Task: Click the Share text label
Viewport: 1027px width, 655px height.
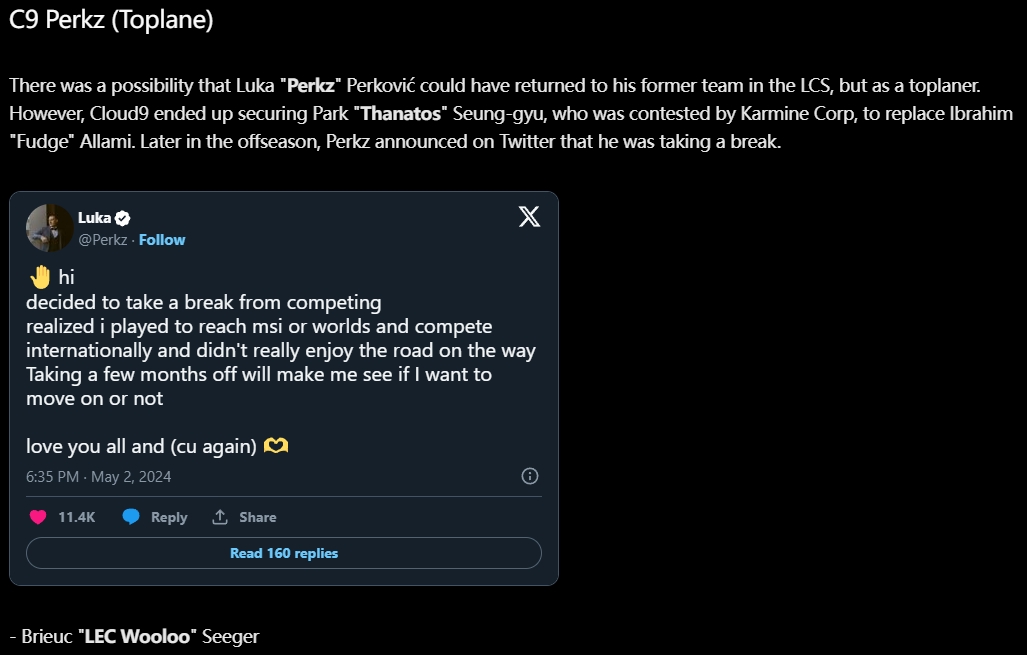Action: (x=257, y=517)
